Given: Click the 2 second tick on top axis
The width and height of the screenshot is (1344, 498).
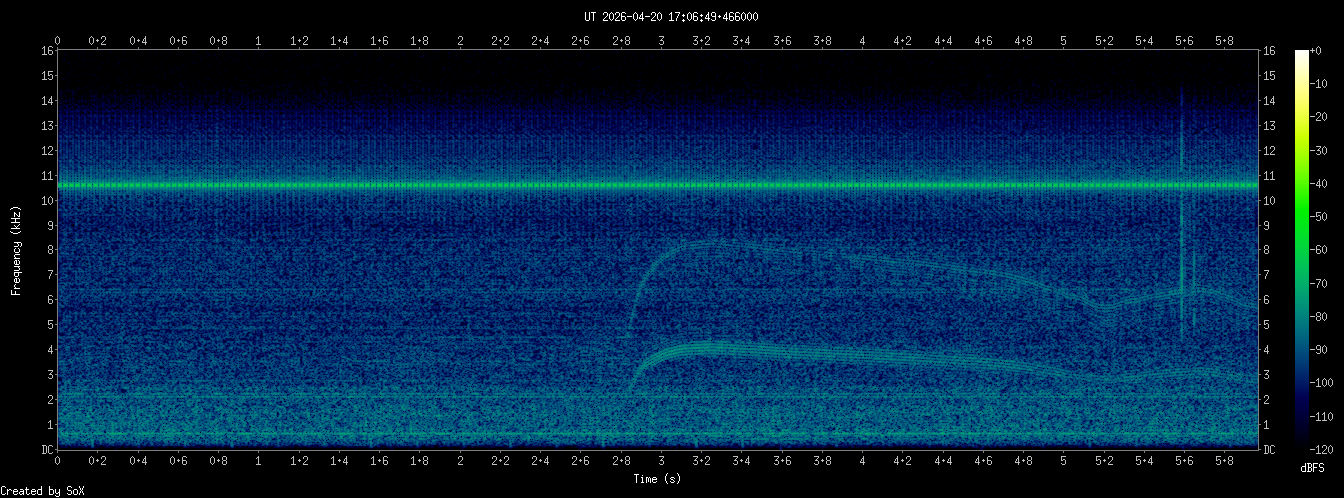Looking at the screenshot, I should tap(460, 41).
